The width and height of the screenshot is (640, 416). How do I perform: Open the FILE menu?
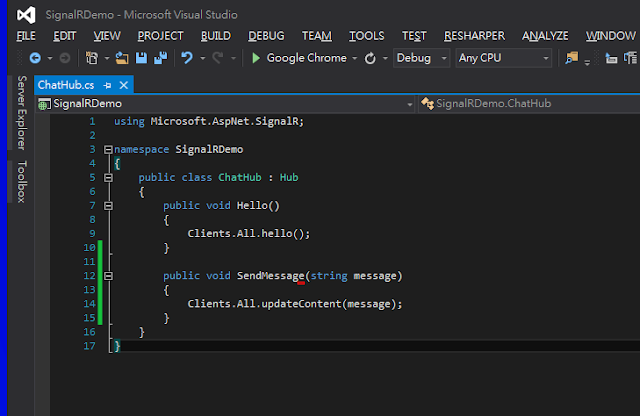point(26,36)
